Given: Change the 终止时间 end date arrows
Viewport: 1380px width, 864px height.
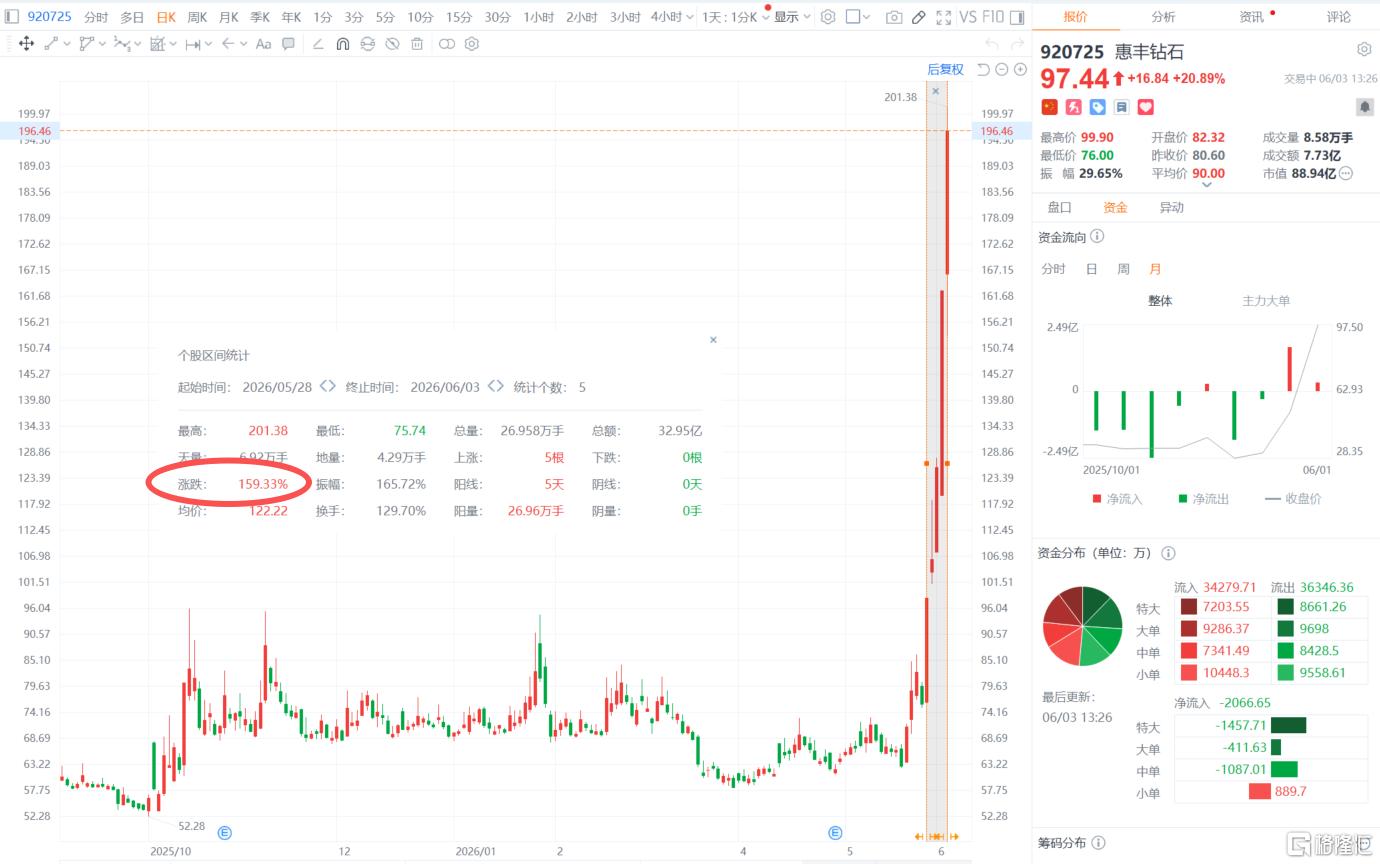Looking at the screenshot, I should click(495, 387).
